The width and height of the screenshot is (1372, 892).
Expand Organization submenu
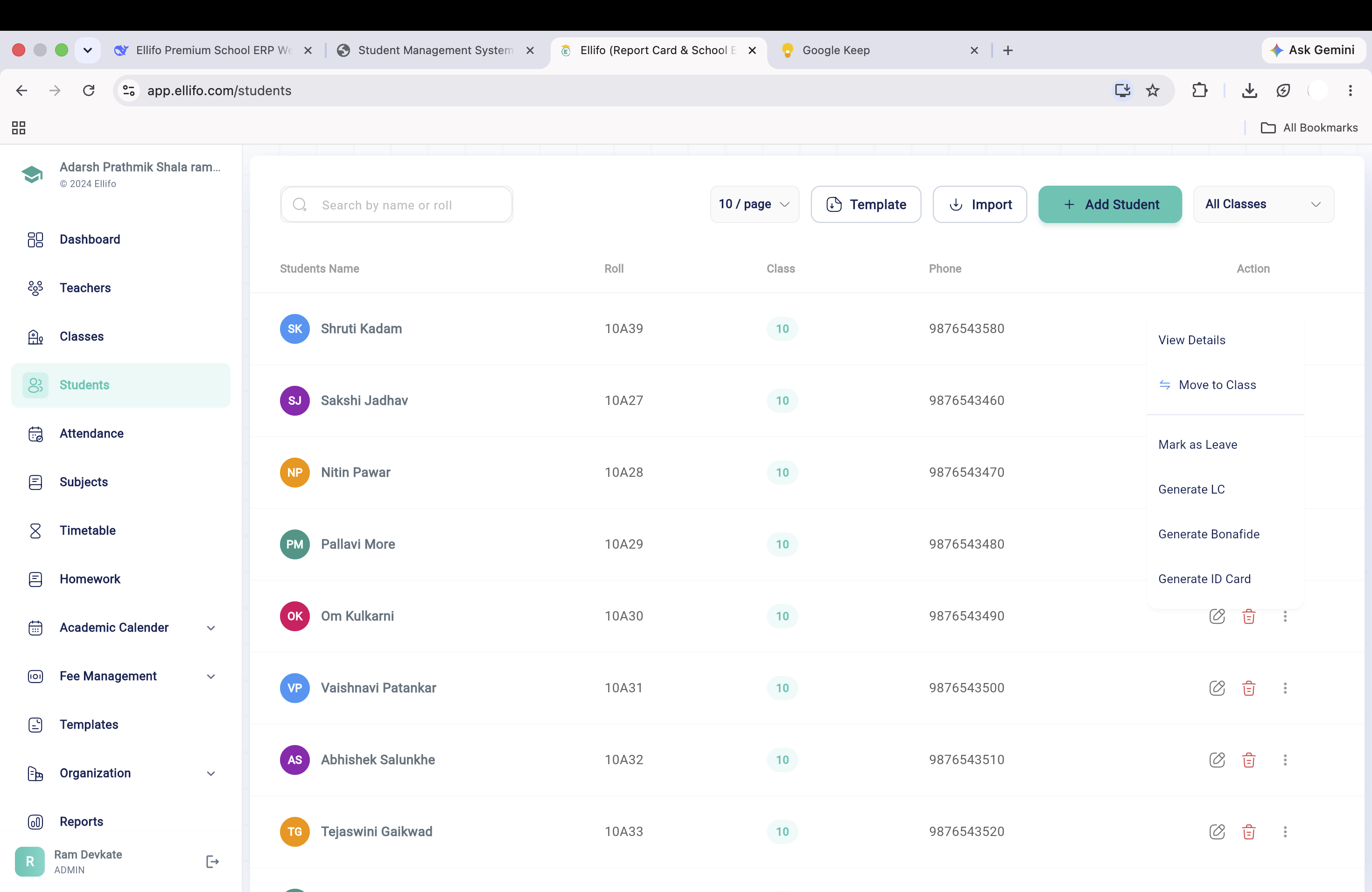click(211, 774)
